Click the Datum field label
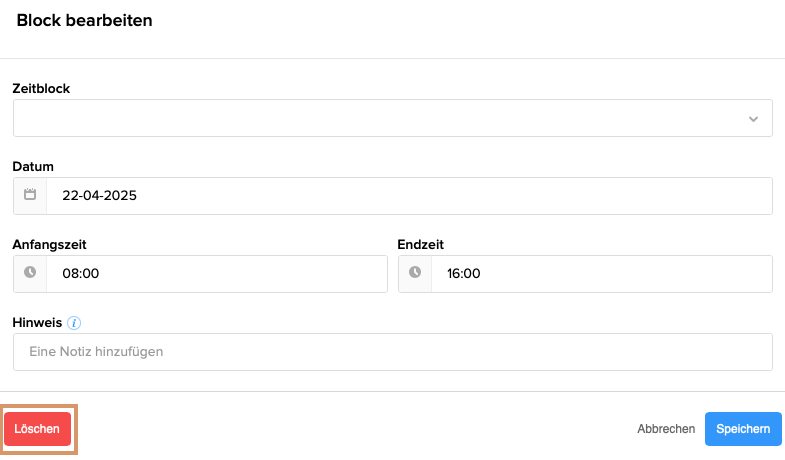This screenshot has width=785, height=460. tap(33, 166)
